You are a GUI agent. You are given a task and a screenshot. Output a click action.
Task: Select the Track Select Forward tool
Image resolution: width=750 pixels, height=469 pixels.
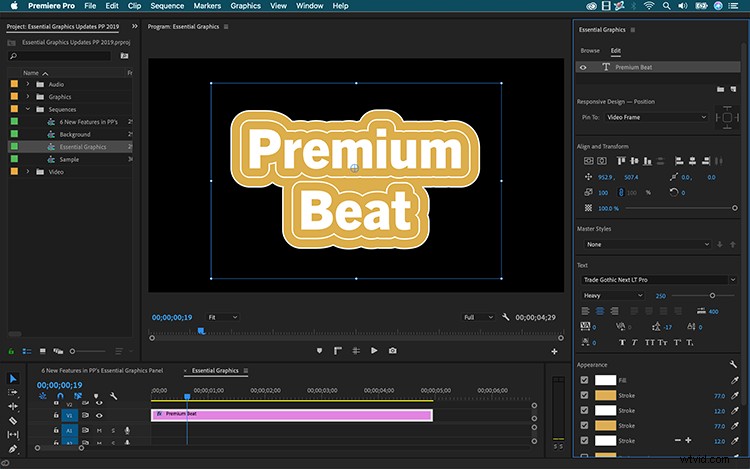coord(13,393)
